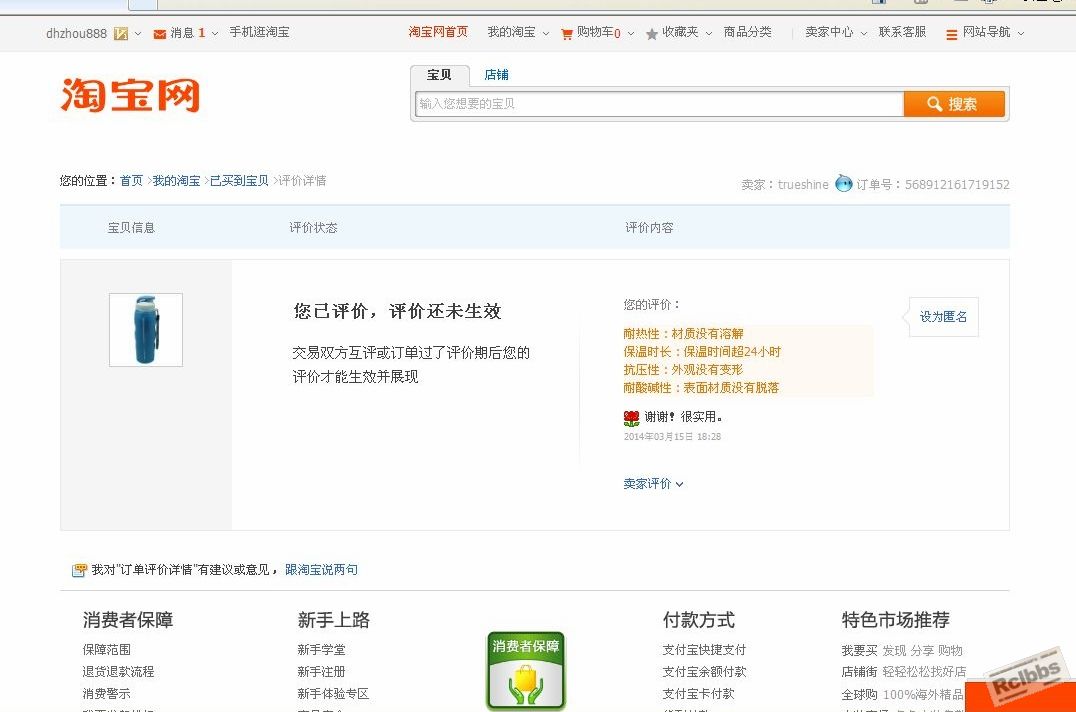Expand the 卖家评价 section
1076x712 pixels.
653,484
